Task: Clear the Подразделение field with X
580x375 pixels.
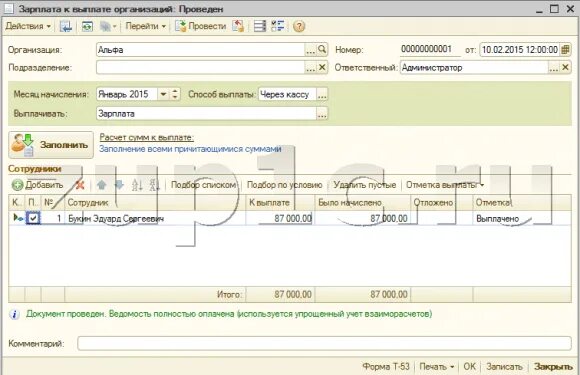Action: pos(322,67)
